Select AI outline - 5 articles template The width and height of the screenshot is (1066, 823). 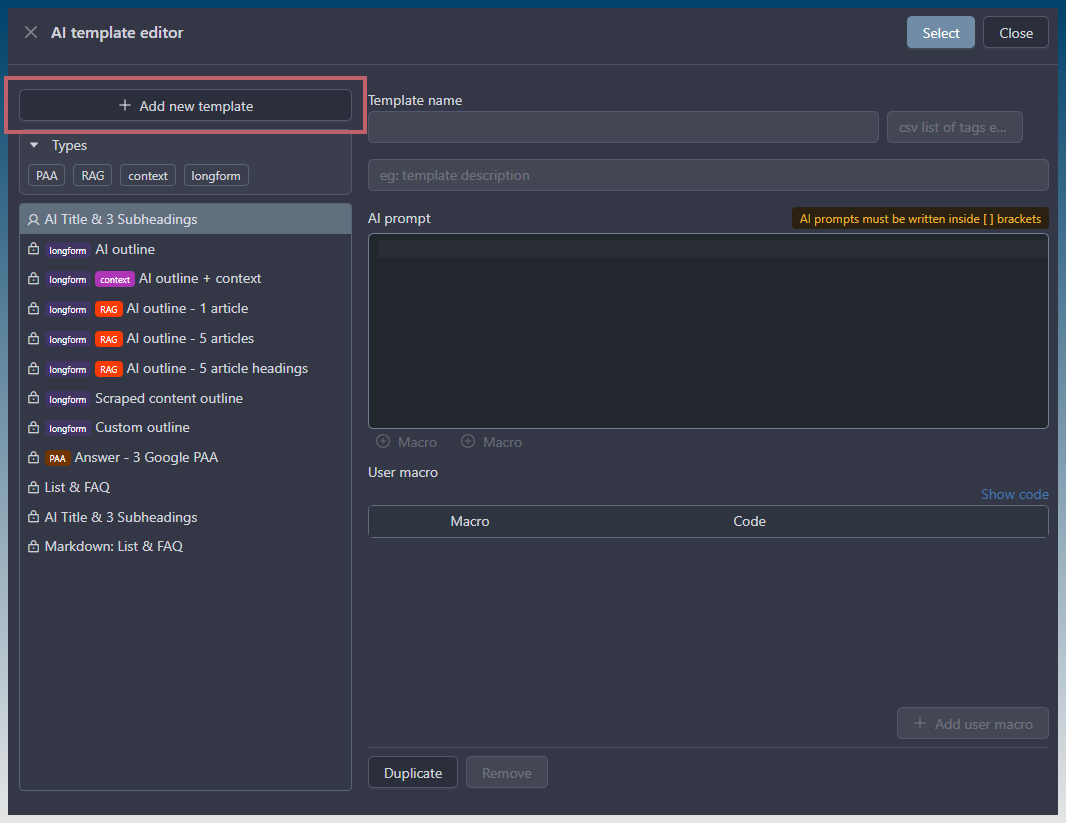click(x=186, y=338)
